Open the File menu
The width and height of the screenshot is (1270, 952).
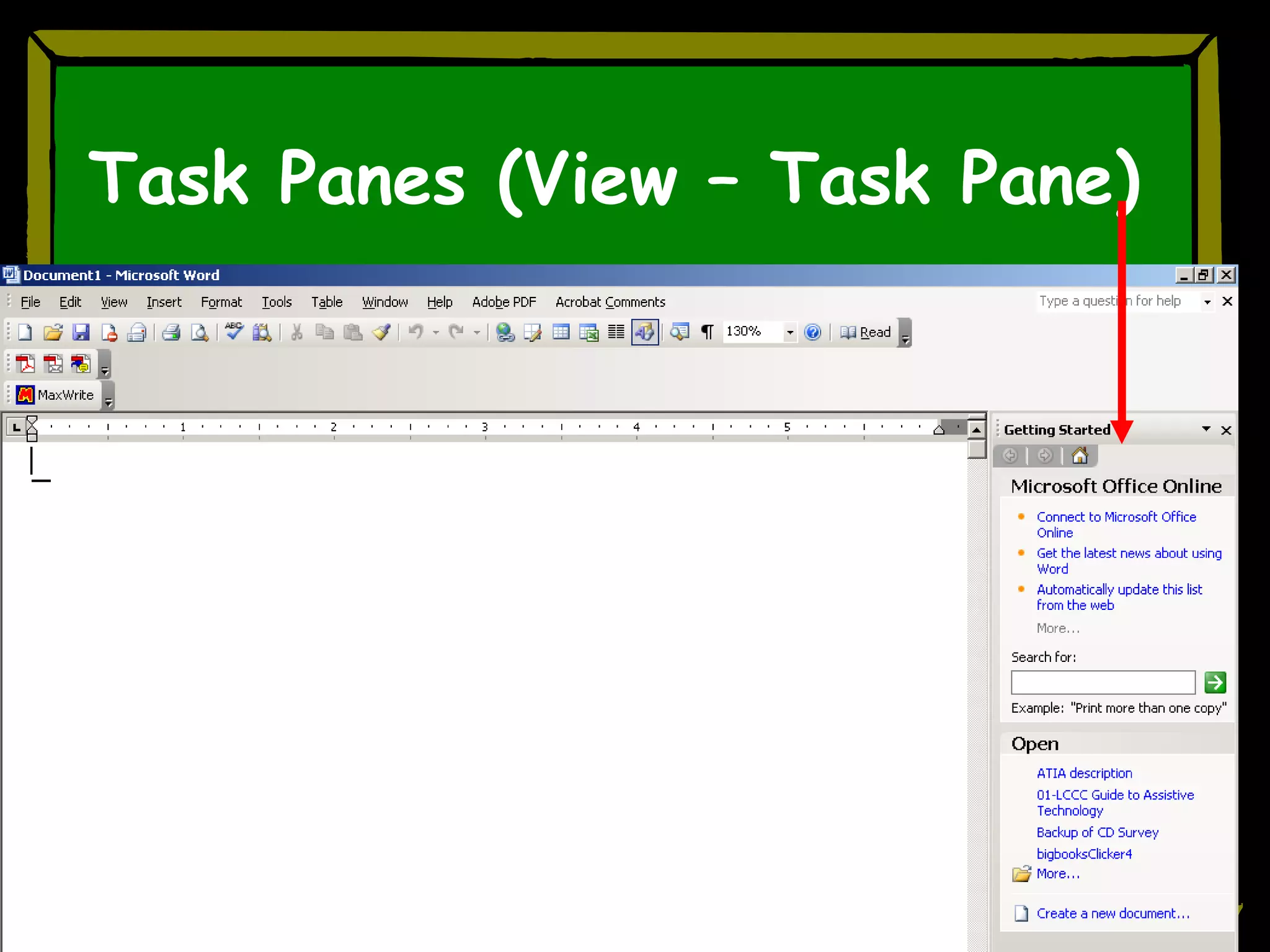[30, 302]
